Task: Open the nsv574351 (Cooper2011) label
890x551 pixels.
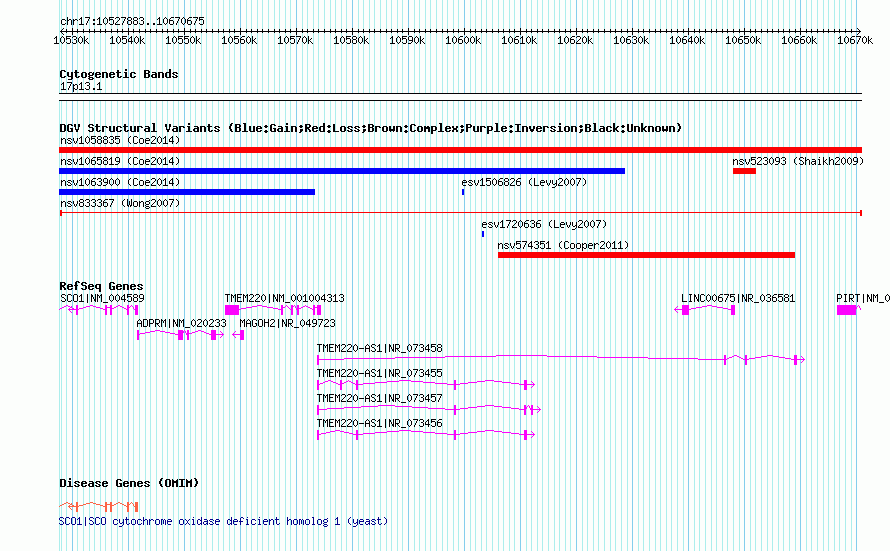Action: click(x=563, y=245)
